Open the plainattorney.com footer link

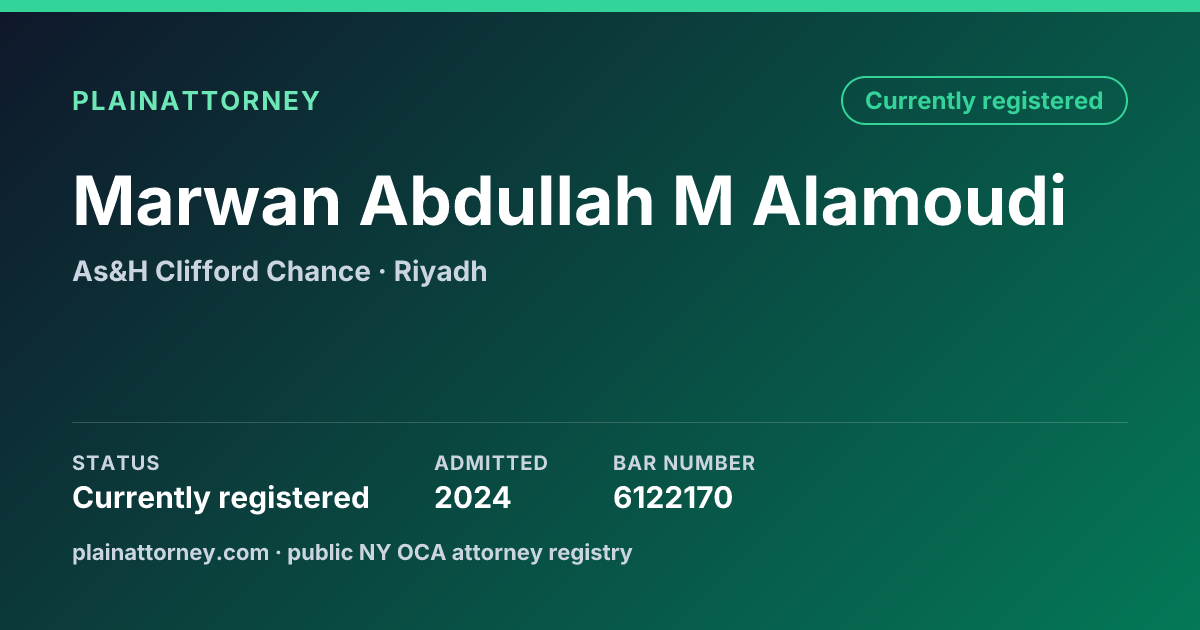171,553
